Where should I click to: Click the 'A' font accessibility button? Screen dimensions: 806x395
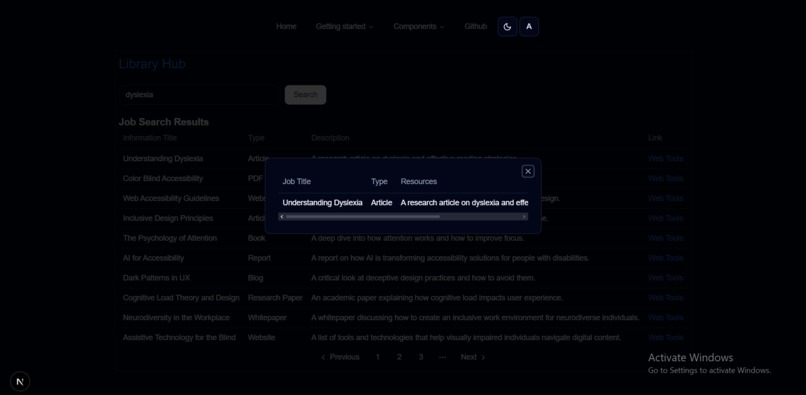point(529,27)
